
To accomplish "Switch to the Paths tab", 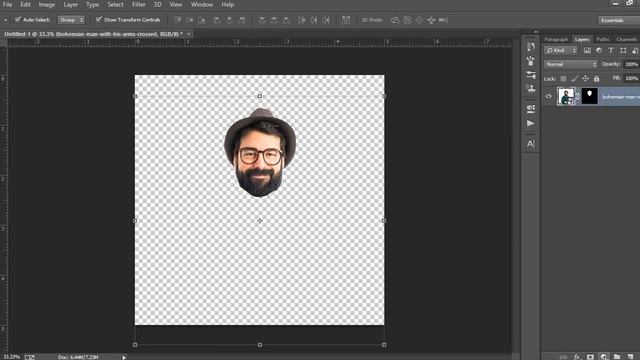I will [602, 39].
